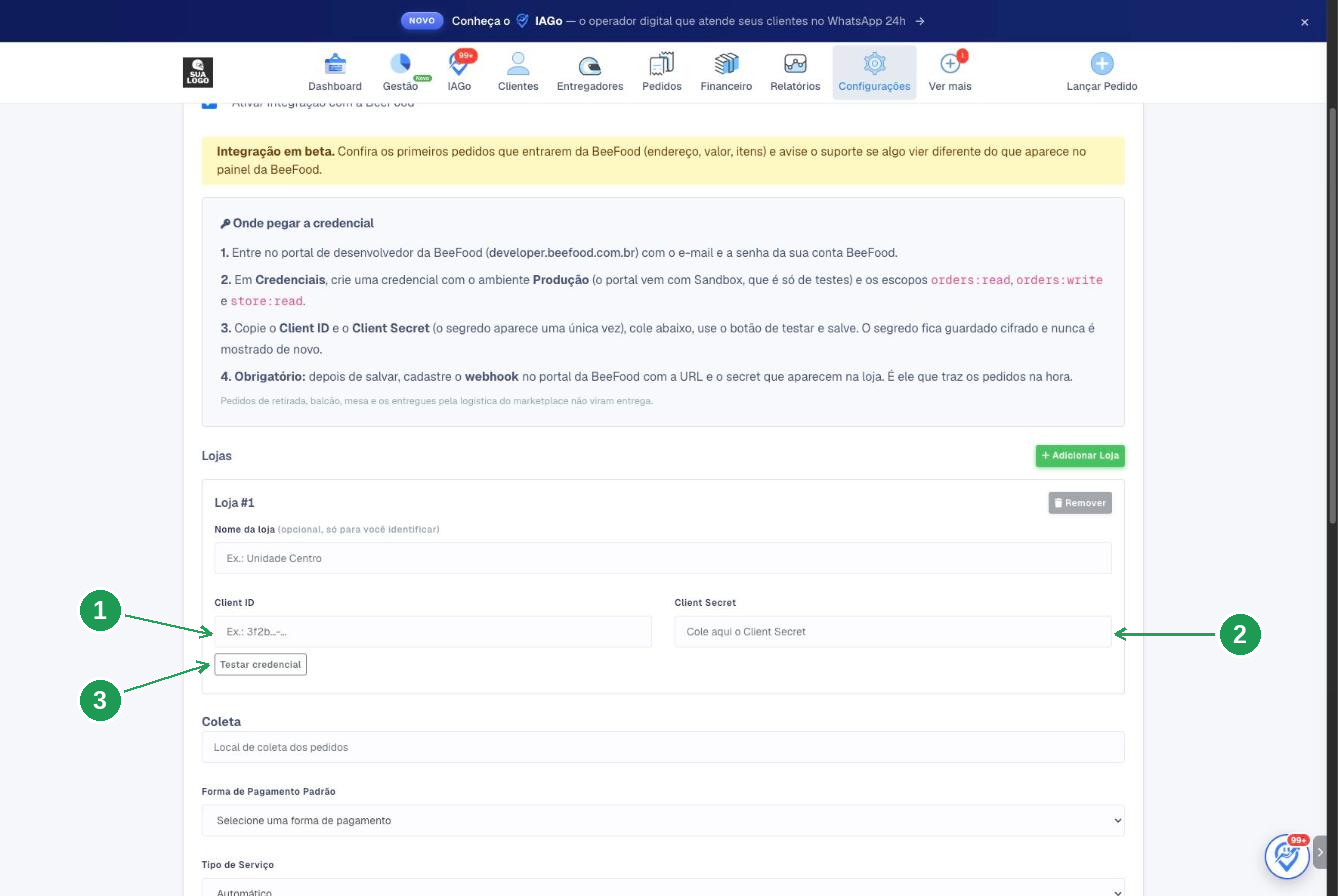Image resolution: width=1338 pixels, height=896 pixels.
Task: Click the SUA LOGO company logo
Action: 198,72
